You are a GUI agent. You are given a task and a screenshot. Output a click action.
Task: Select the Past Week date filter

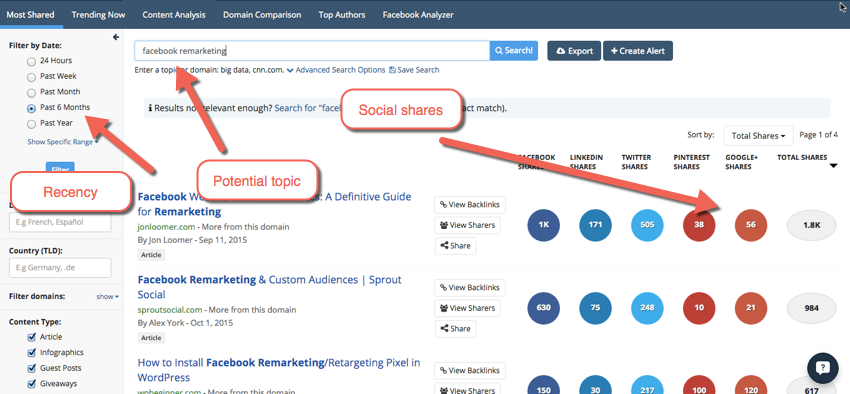tap(31, 77)
